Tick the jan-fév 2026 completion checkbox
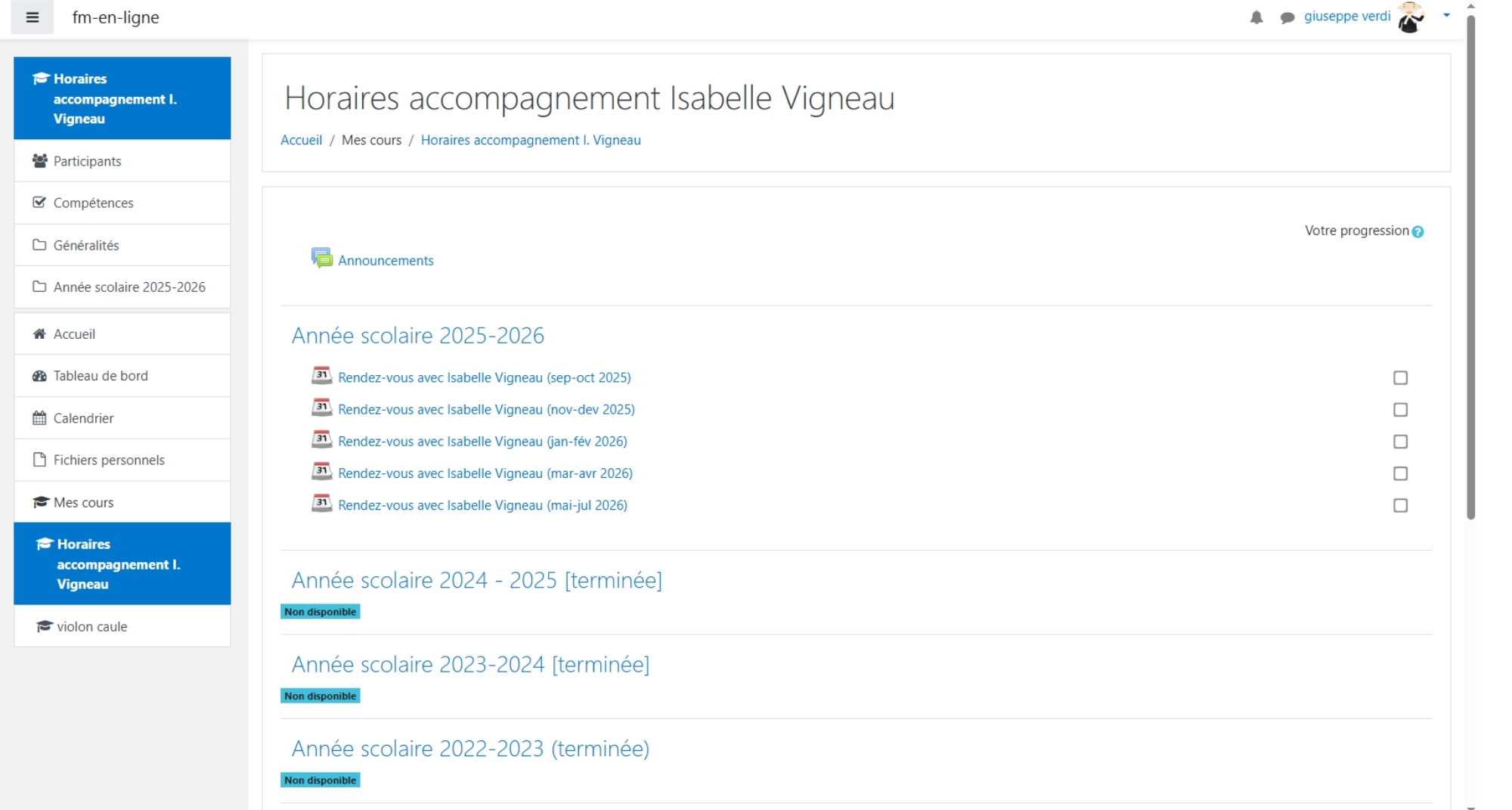 pyautogui.click(x=1400, y=442)
